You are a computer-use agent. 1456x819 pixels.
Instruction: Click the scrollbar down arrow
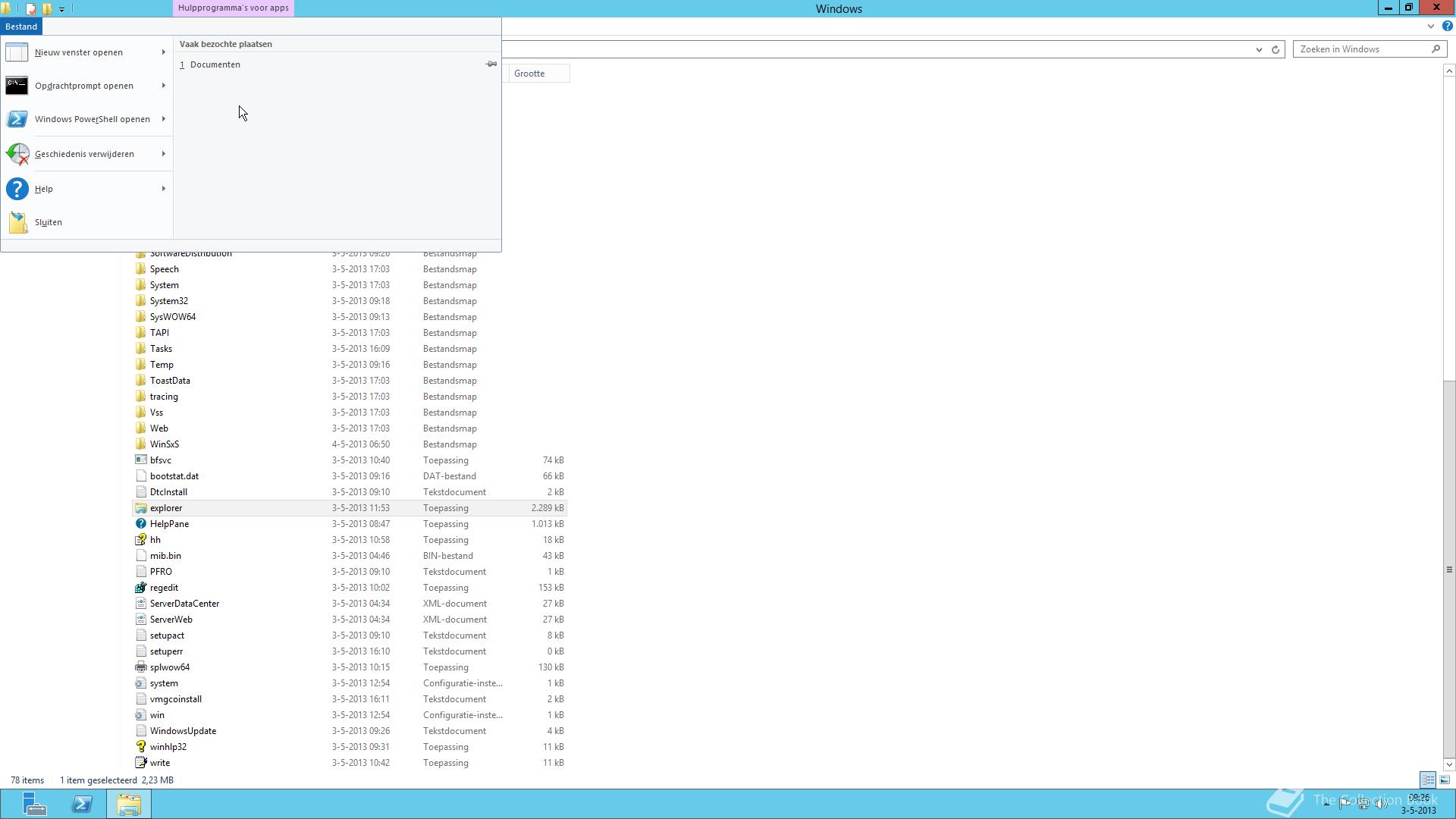[1449, 764]
